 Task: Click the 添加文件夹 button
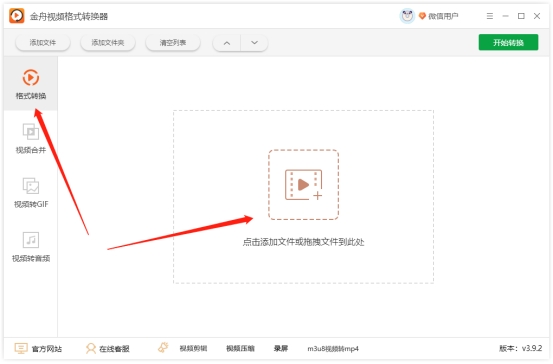[x=108, y=43]
